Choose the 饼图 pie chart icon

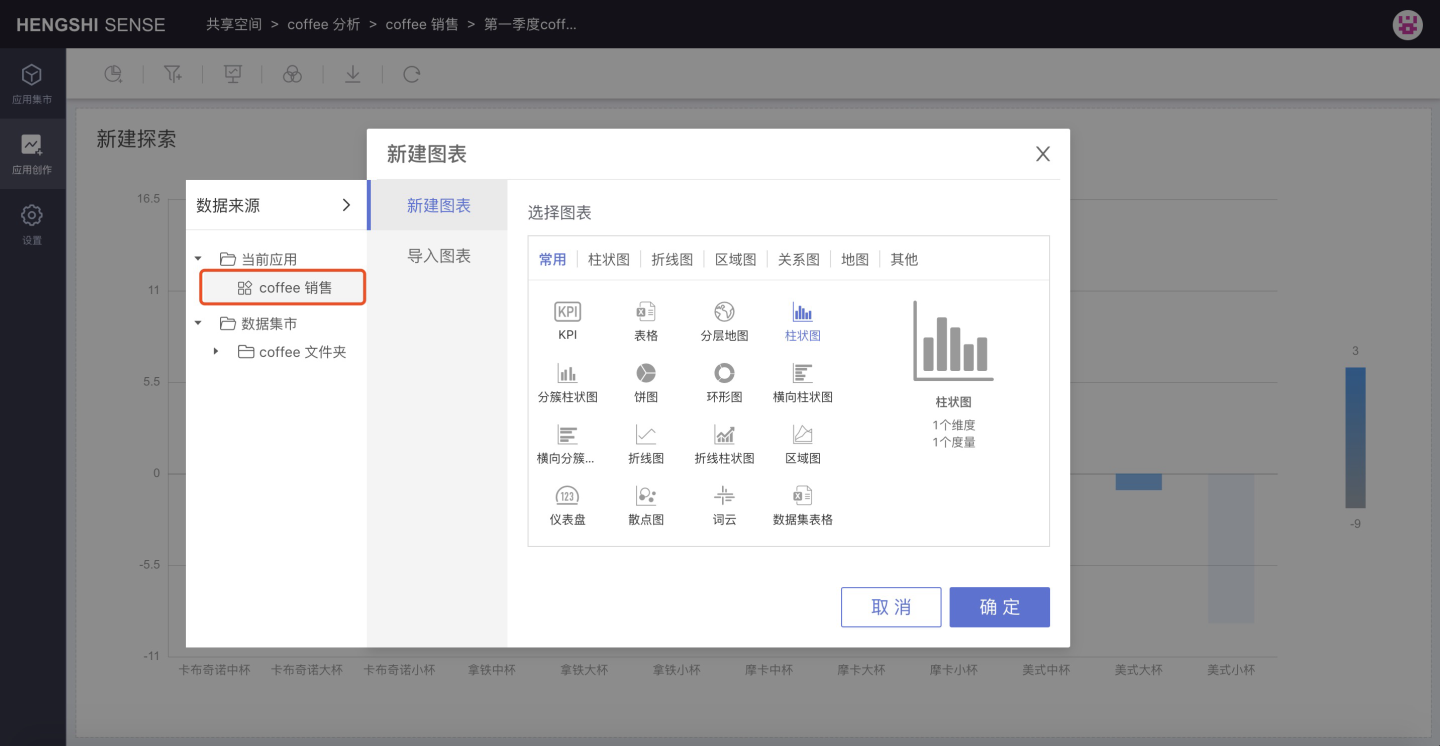point(646,374)
